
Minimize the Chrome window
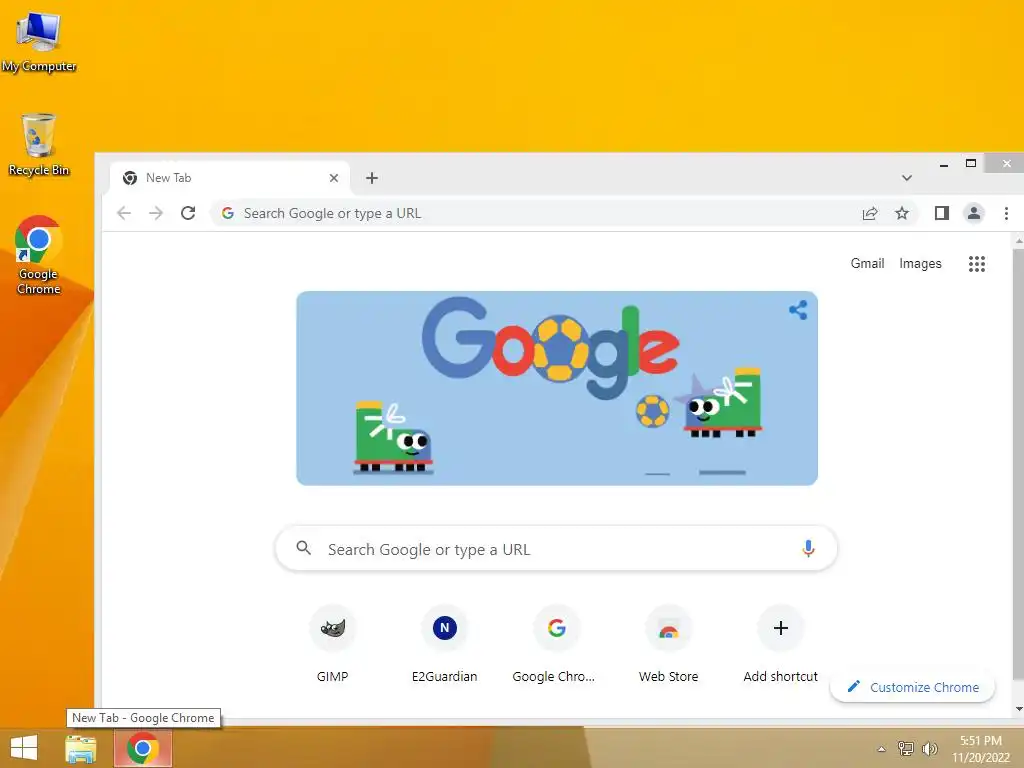click(x=944, y=164)
